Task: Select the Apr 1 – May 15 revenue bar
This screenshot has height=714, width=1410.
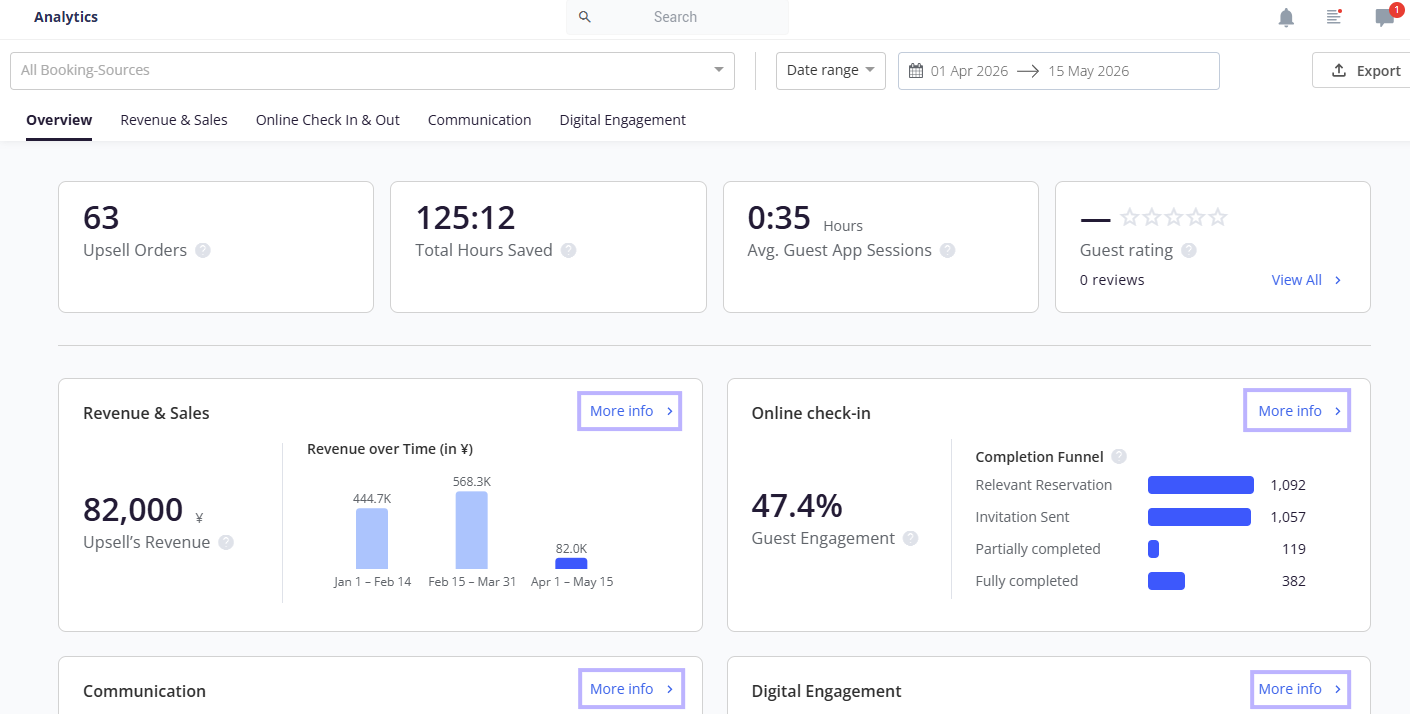Action: tap(571, 563)
